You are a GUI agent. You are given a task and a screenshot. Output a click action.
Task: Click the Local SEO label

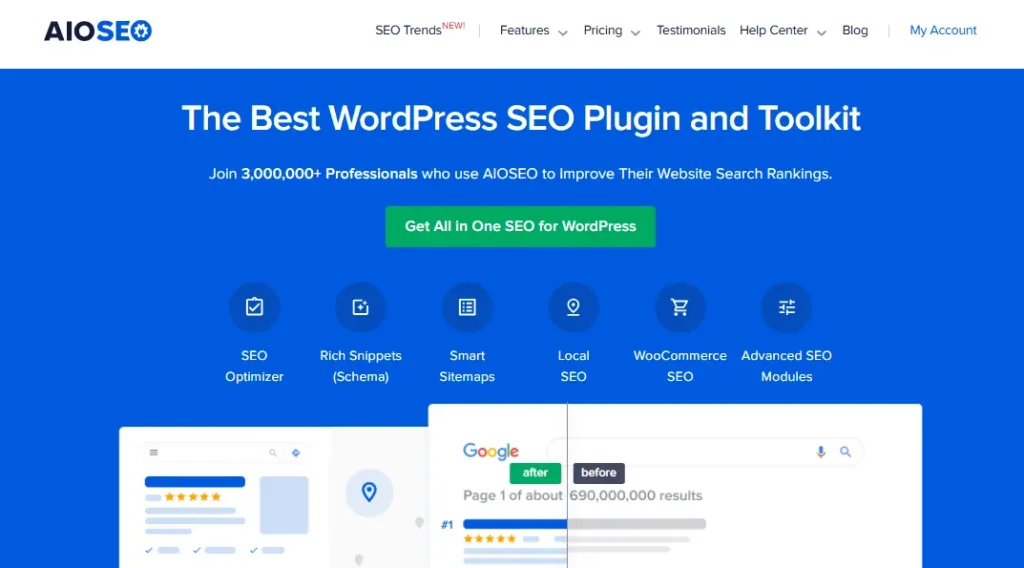point(573,366)
